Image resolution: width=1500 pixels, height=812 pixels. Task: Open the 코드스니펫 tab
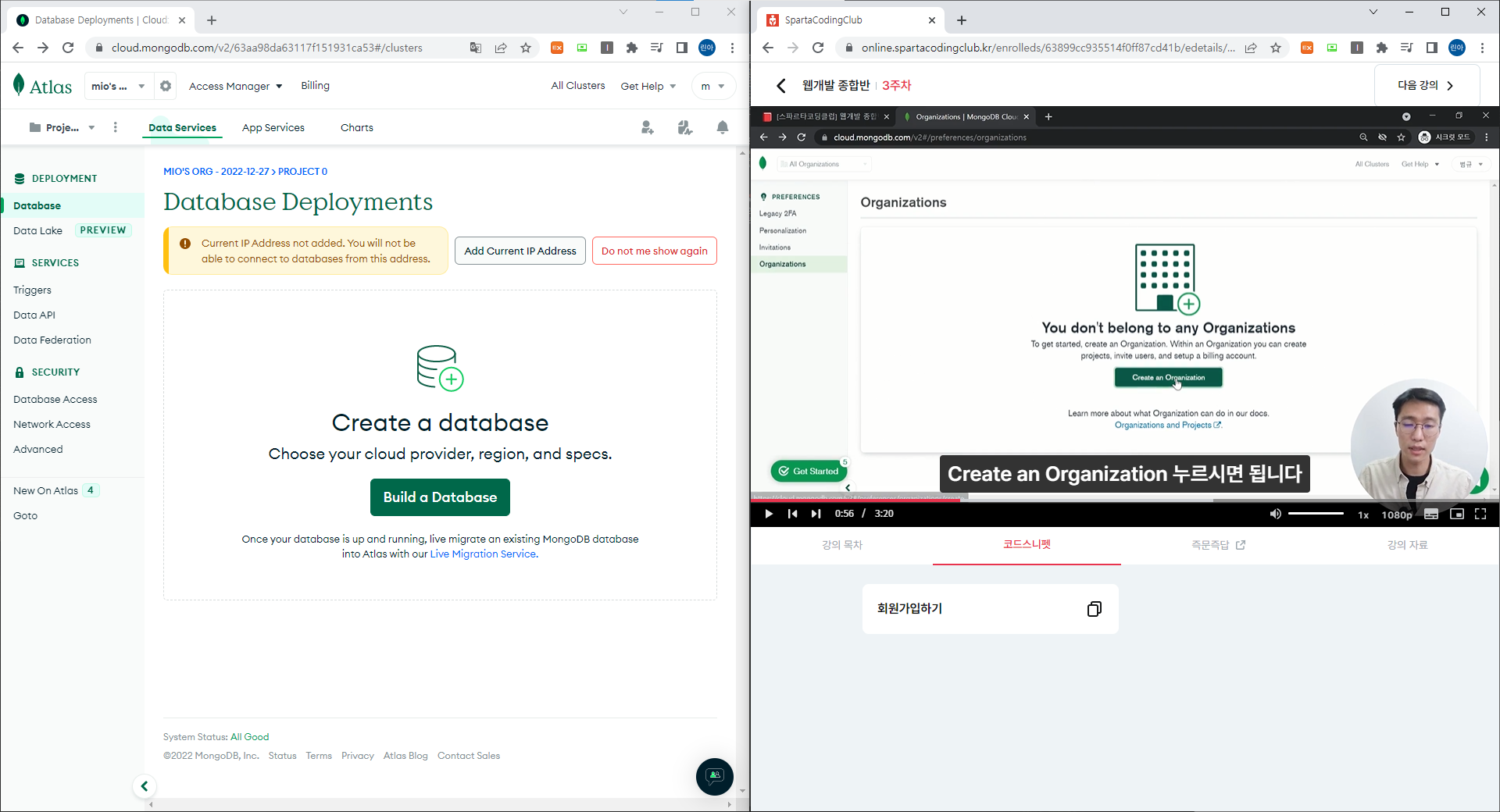click(1027, 545)
